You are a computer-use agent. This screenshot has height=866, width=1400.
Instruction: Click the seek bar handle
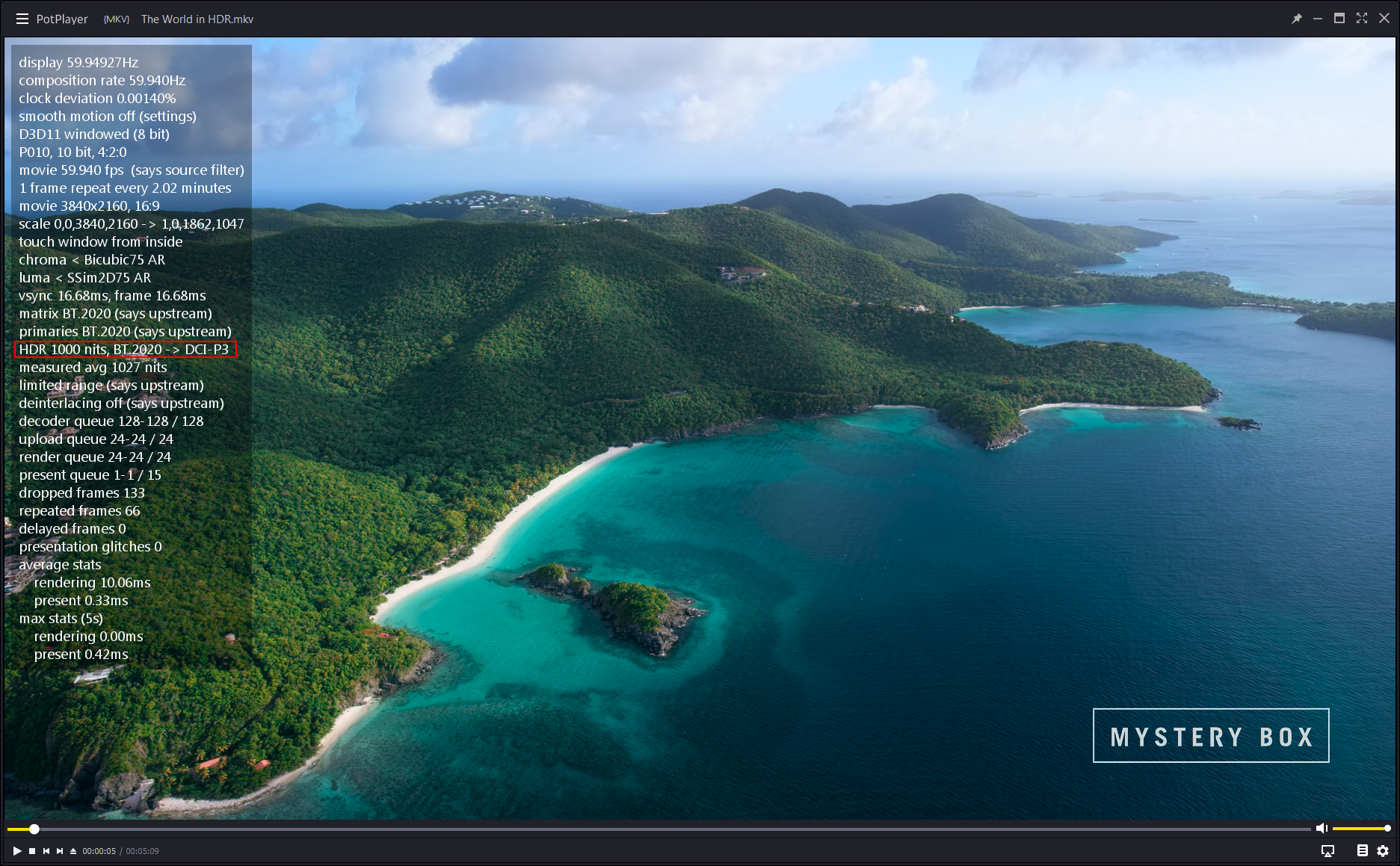tap(34, 829)
